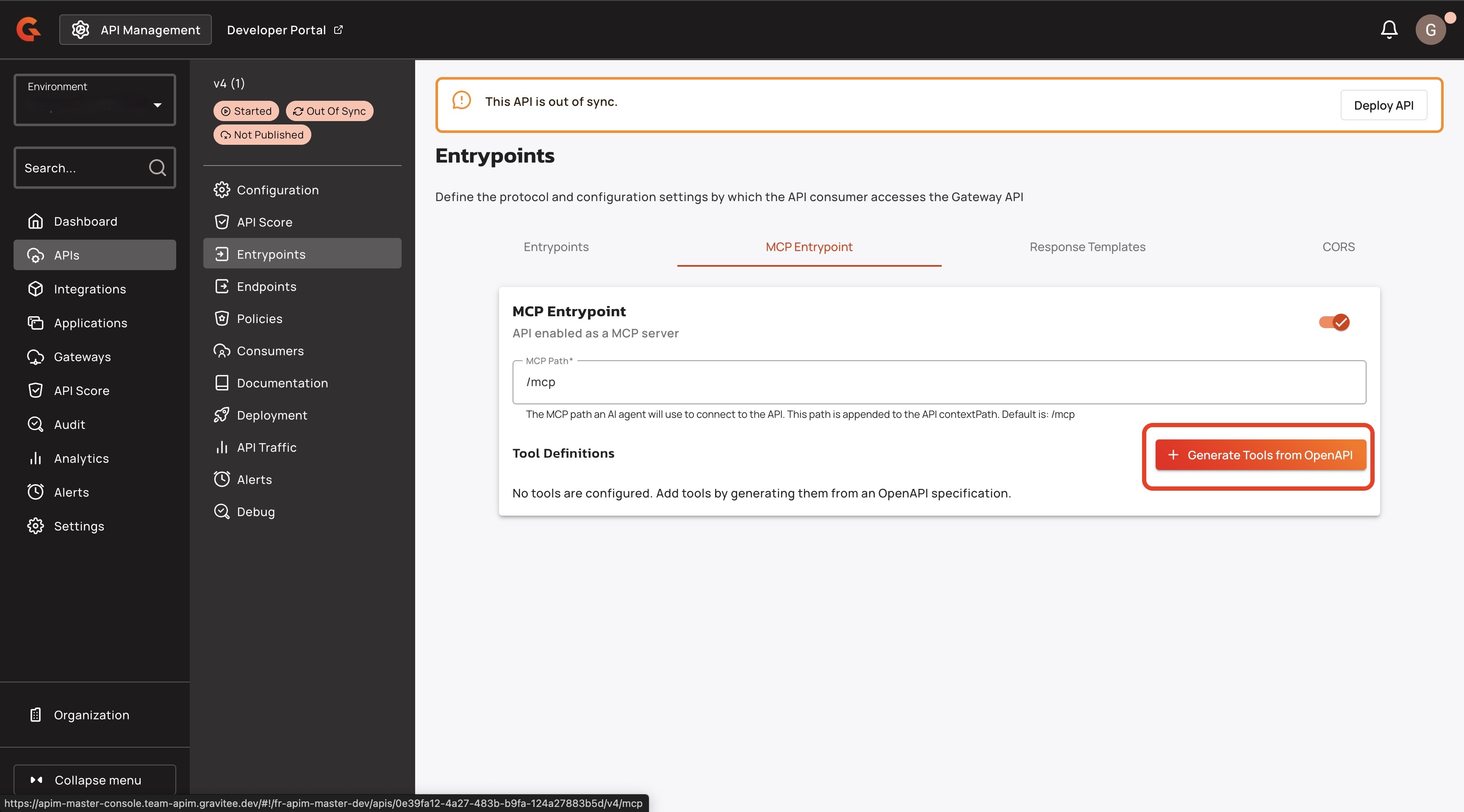This screenshot has width=1464, height=812.
Task: Open Developer Portal external link
Action: click(285, 30)
